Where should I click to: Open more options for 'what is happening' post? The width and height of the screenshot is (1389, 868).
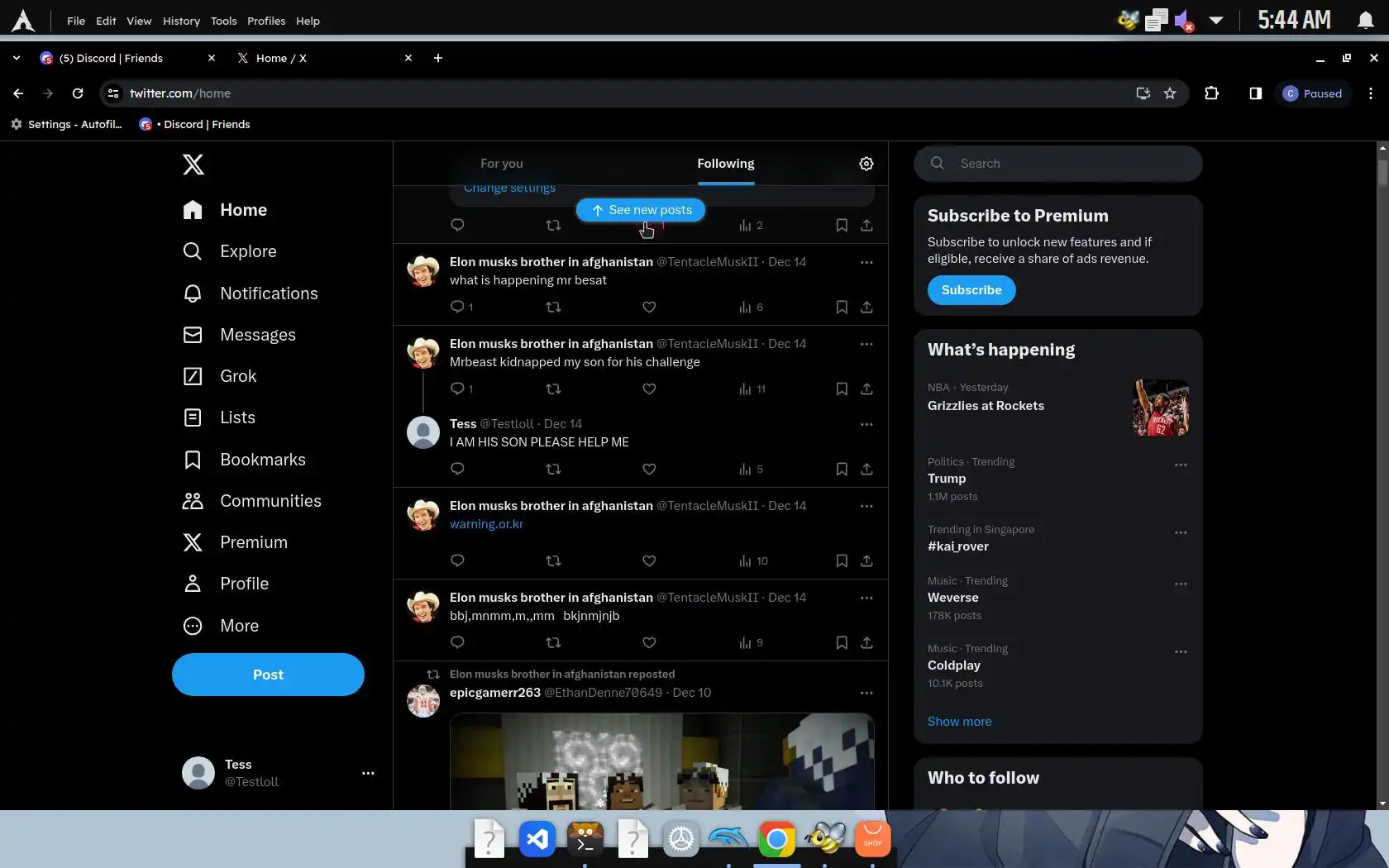click(x=866, y=262)
